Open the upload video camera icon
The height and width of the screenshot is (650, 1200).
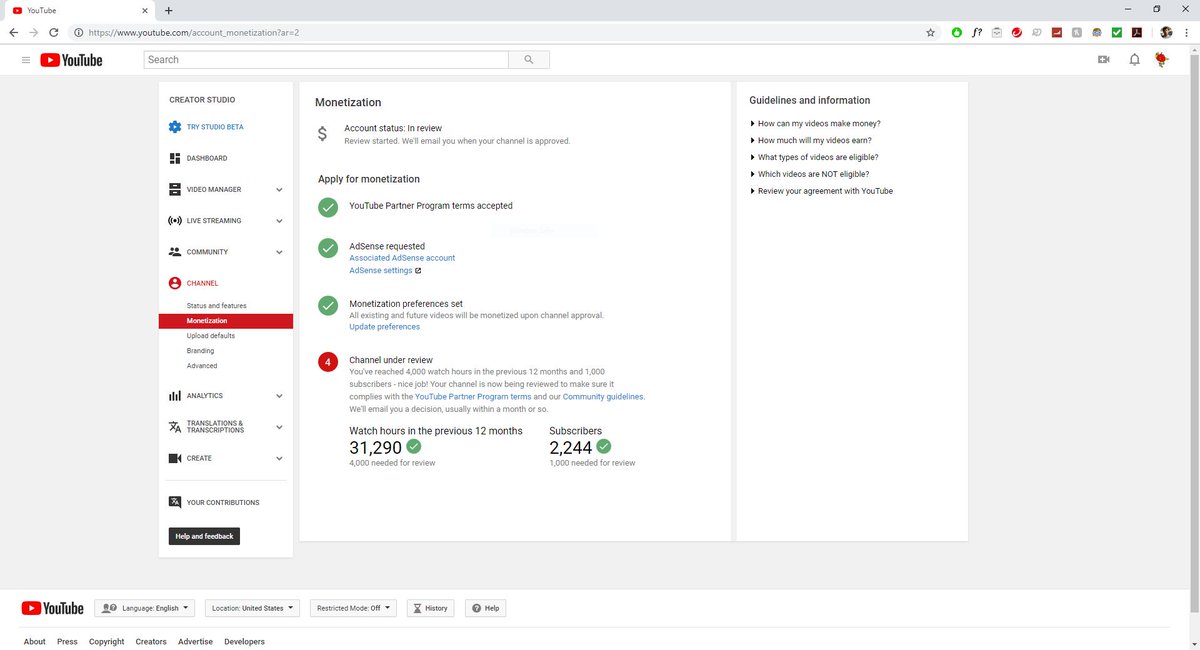tap(1104, 60)
